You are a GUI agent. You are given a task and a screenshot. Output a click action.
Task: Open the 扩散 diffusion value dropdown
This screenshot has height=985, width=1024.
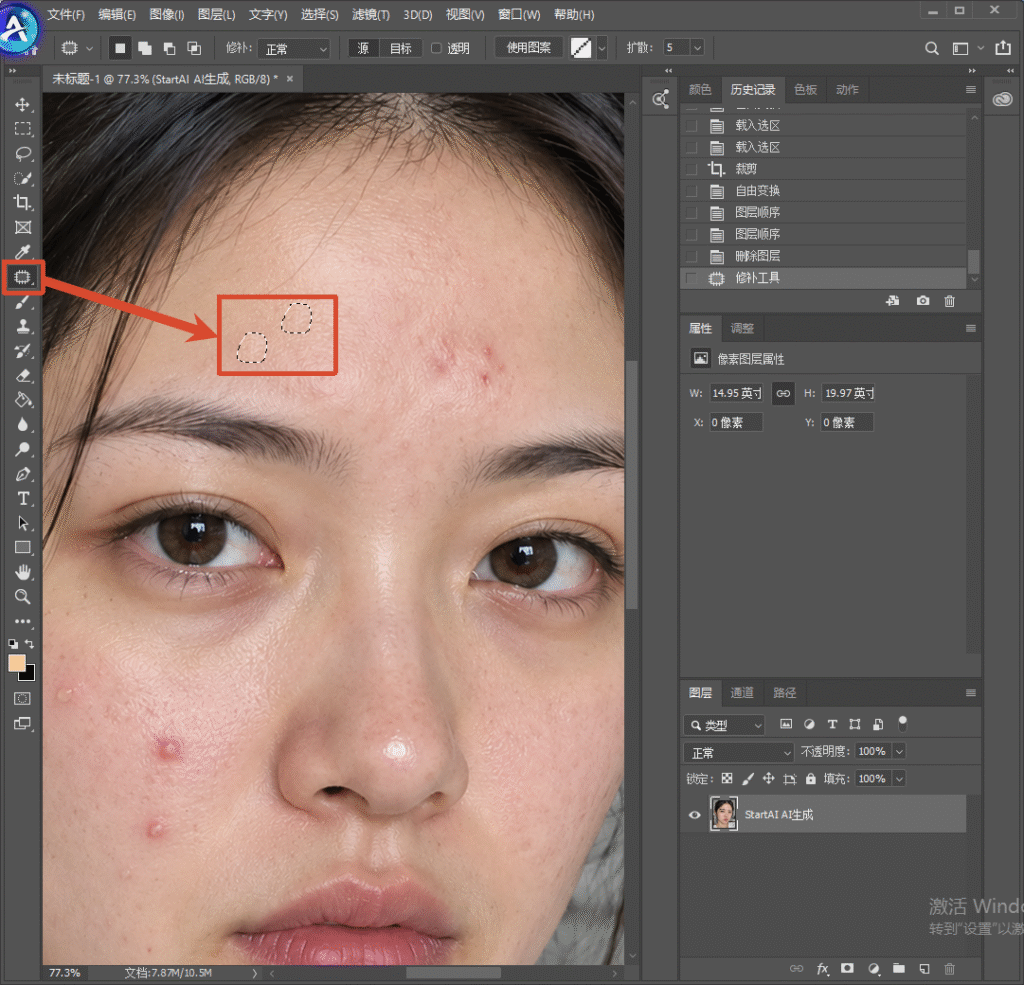coord(697,48)
